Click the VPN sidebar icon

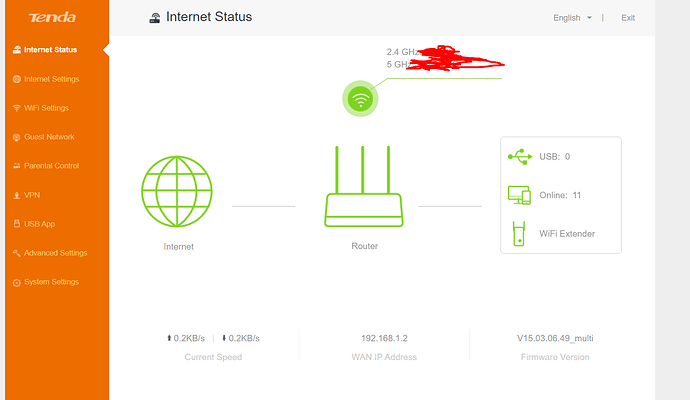16,195
